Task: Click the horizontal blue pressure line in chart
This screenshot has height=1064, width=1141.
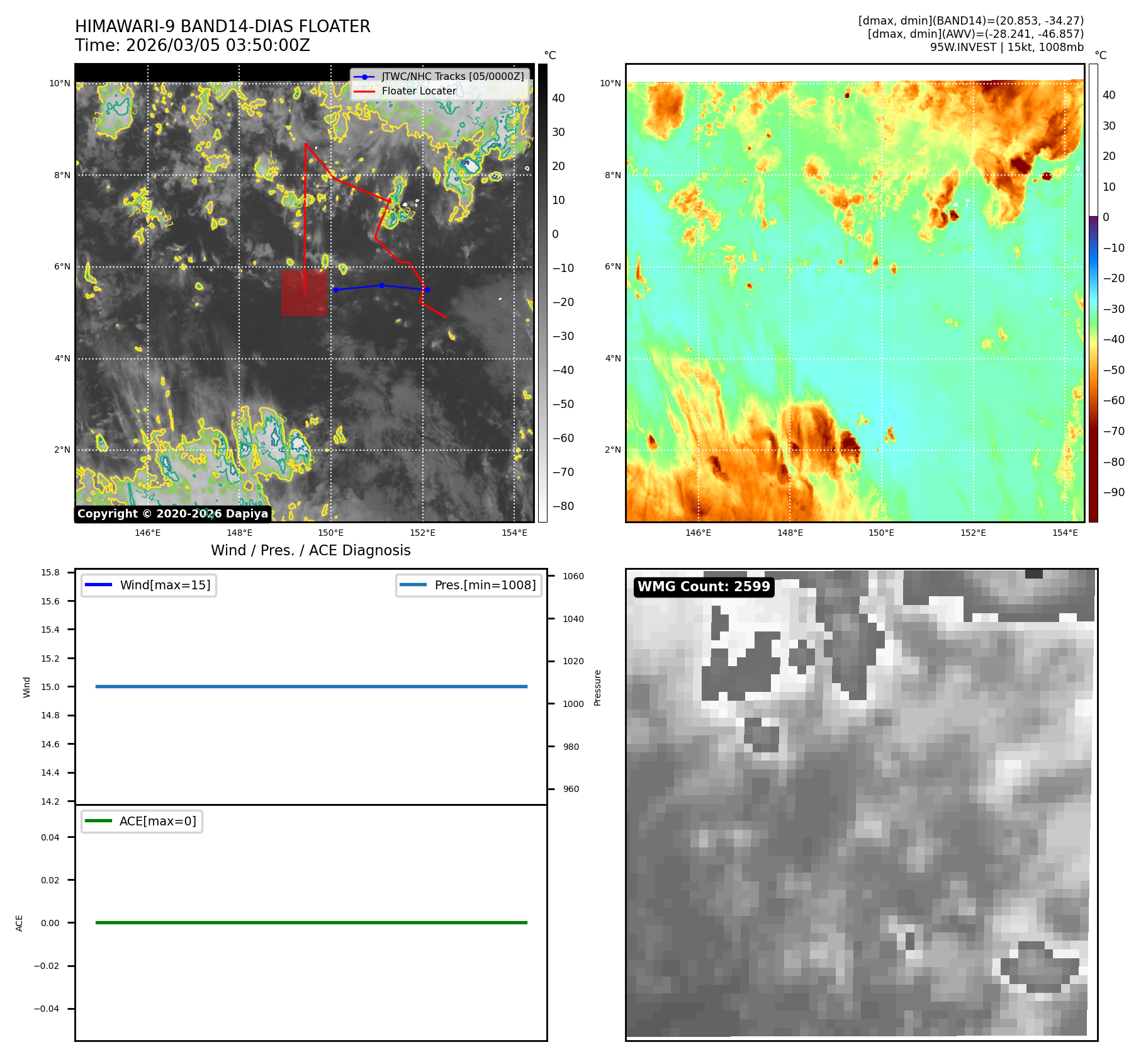Action: [311, 686]
